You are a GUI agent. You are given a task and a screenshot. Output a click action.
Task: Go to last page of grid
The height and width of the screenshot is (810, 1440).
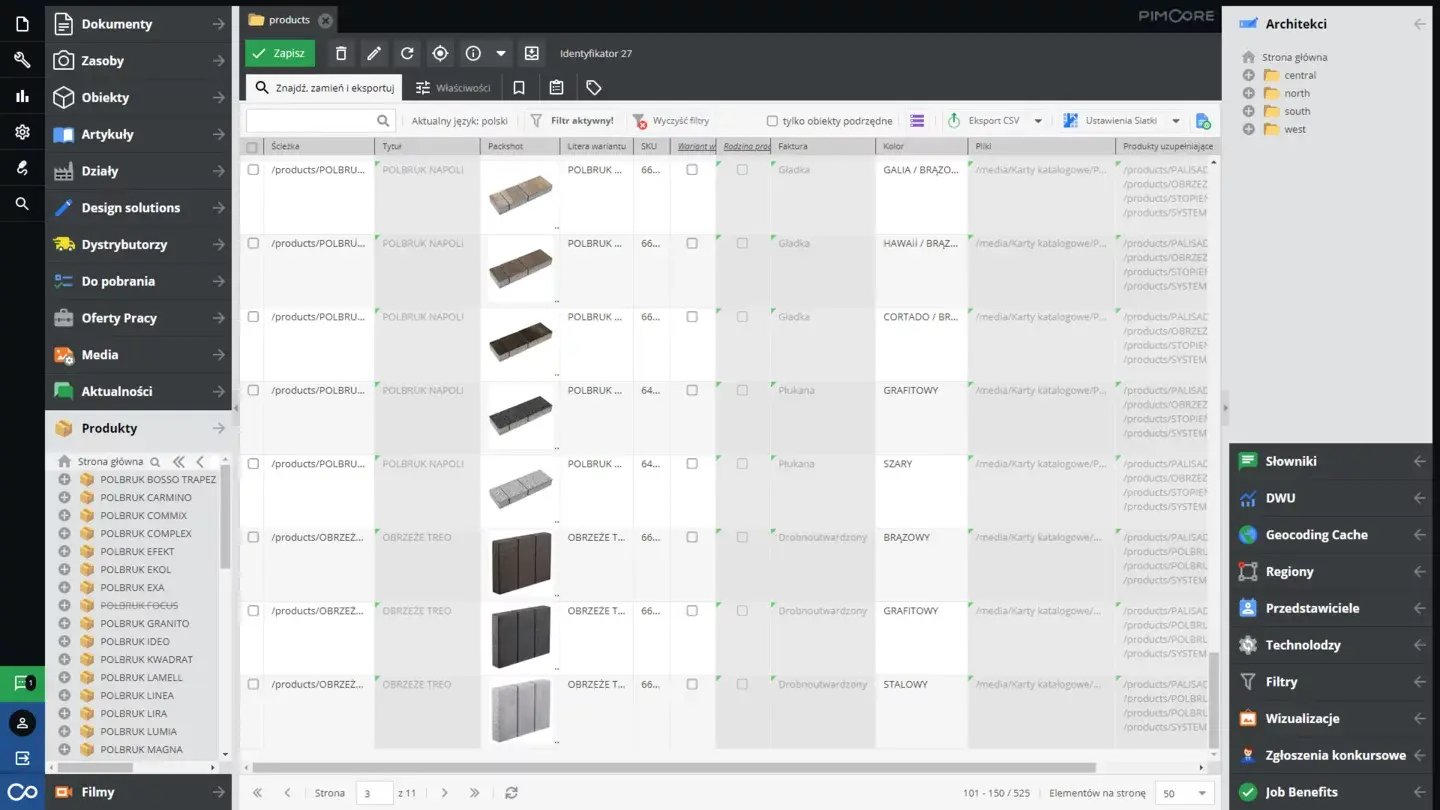click(475, 793)
